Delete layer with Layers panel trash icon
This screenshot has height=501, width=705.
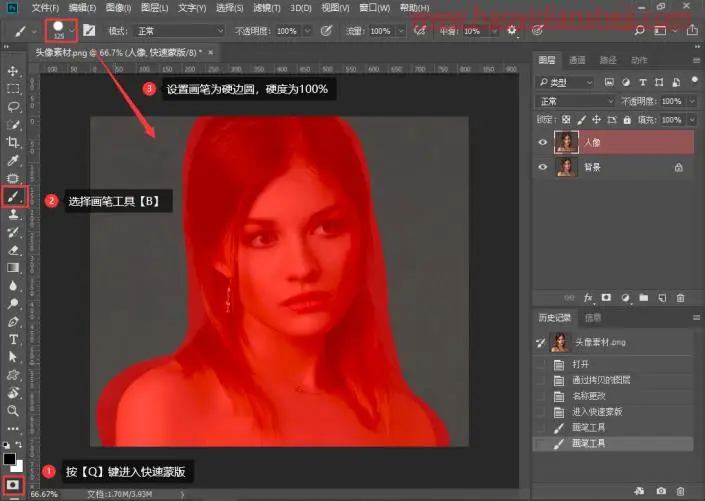[681, 298]
